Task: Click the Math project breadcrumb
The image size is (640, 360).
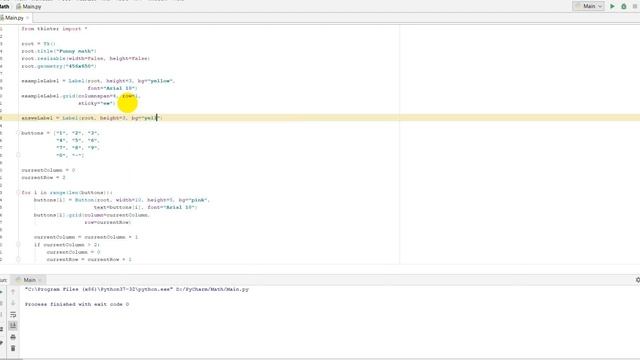Action: click(4, 7)
